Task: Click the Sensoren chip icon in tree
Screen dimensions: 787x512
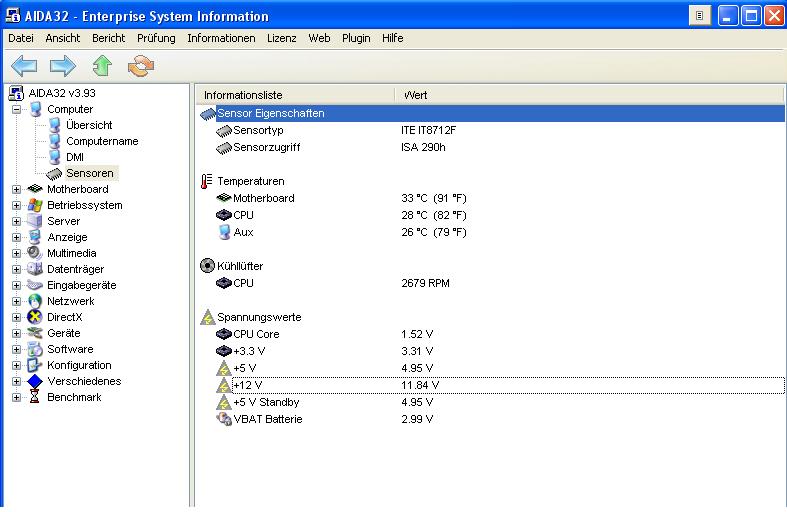Action: [x=54, y=174]
